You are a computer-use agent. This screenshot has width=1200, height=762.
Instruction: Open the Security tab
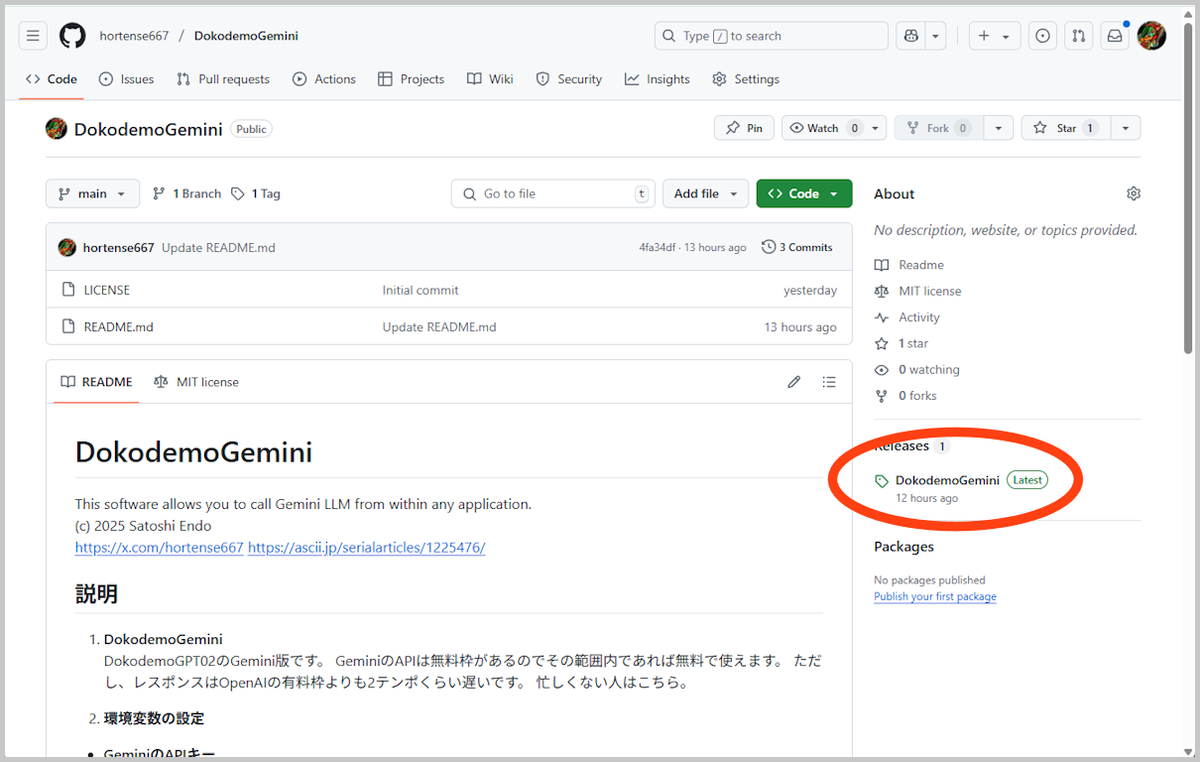click(569, 79)
